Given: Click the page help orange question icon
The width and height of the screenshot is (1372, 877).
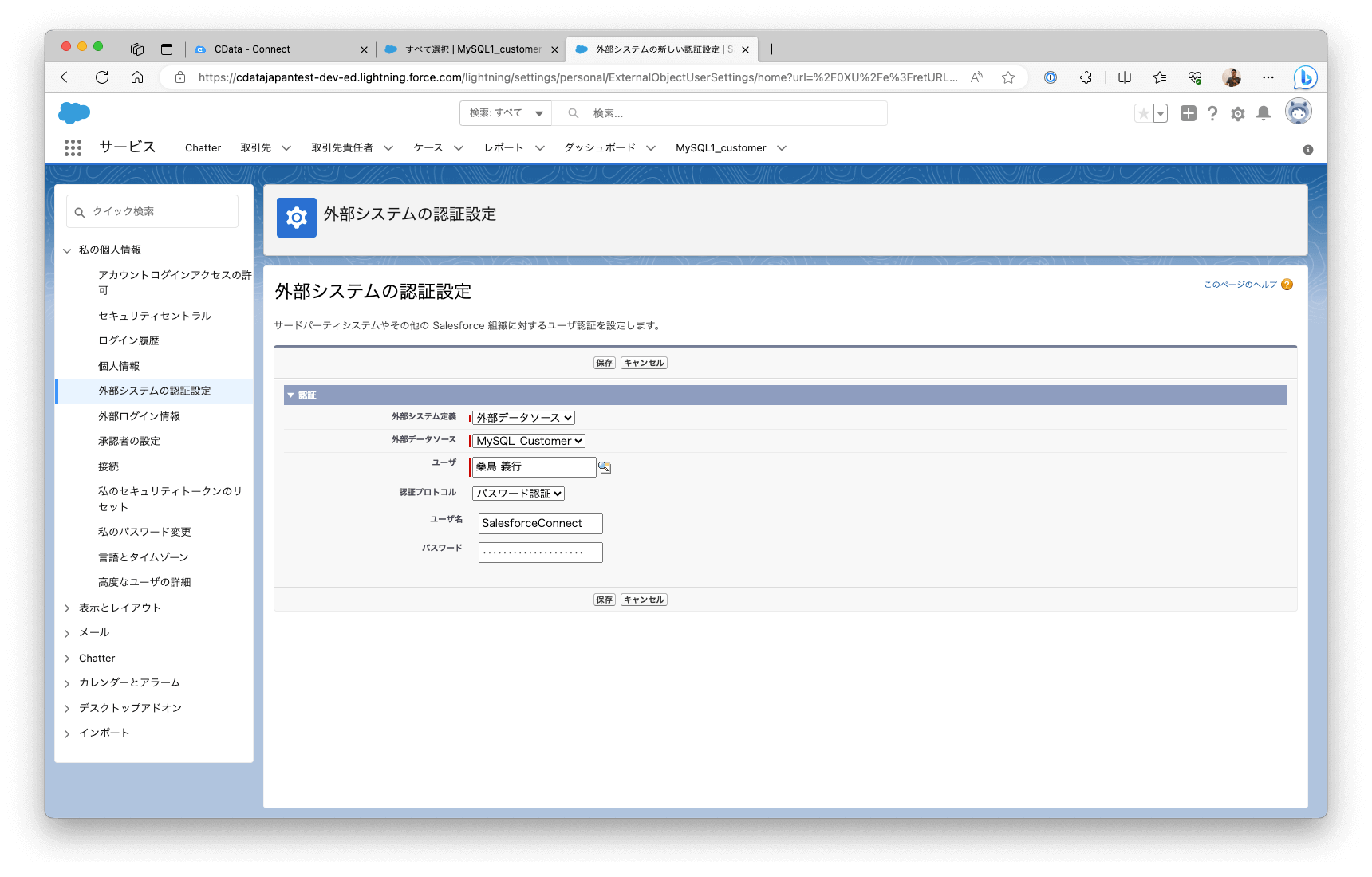Looking at the screenshot, I should click(1287, 285).
